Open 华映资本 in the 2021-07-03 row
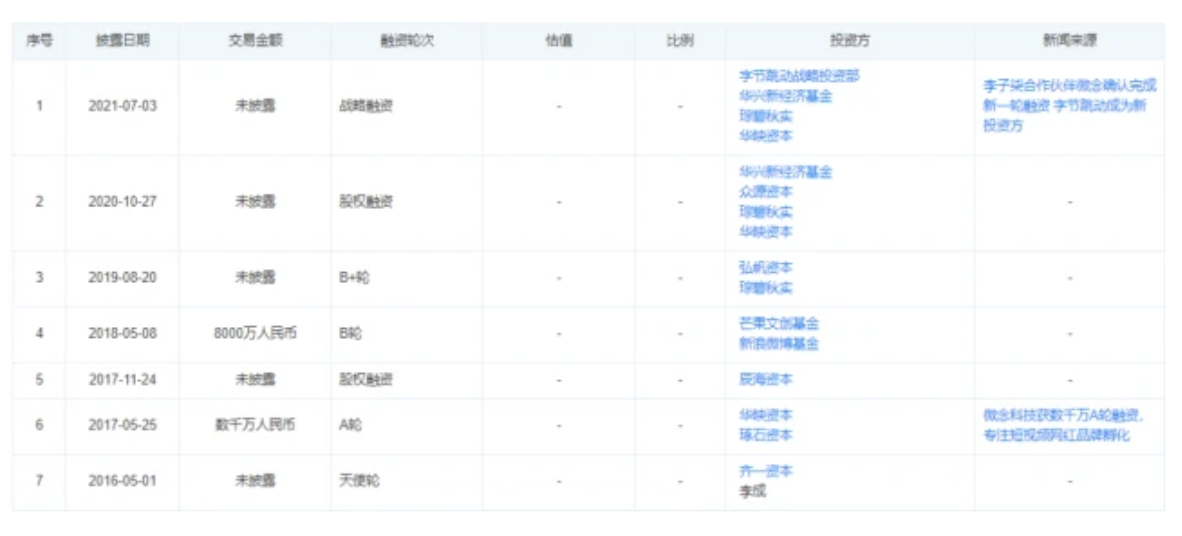 (x=766, y=136)
